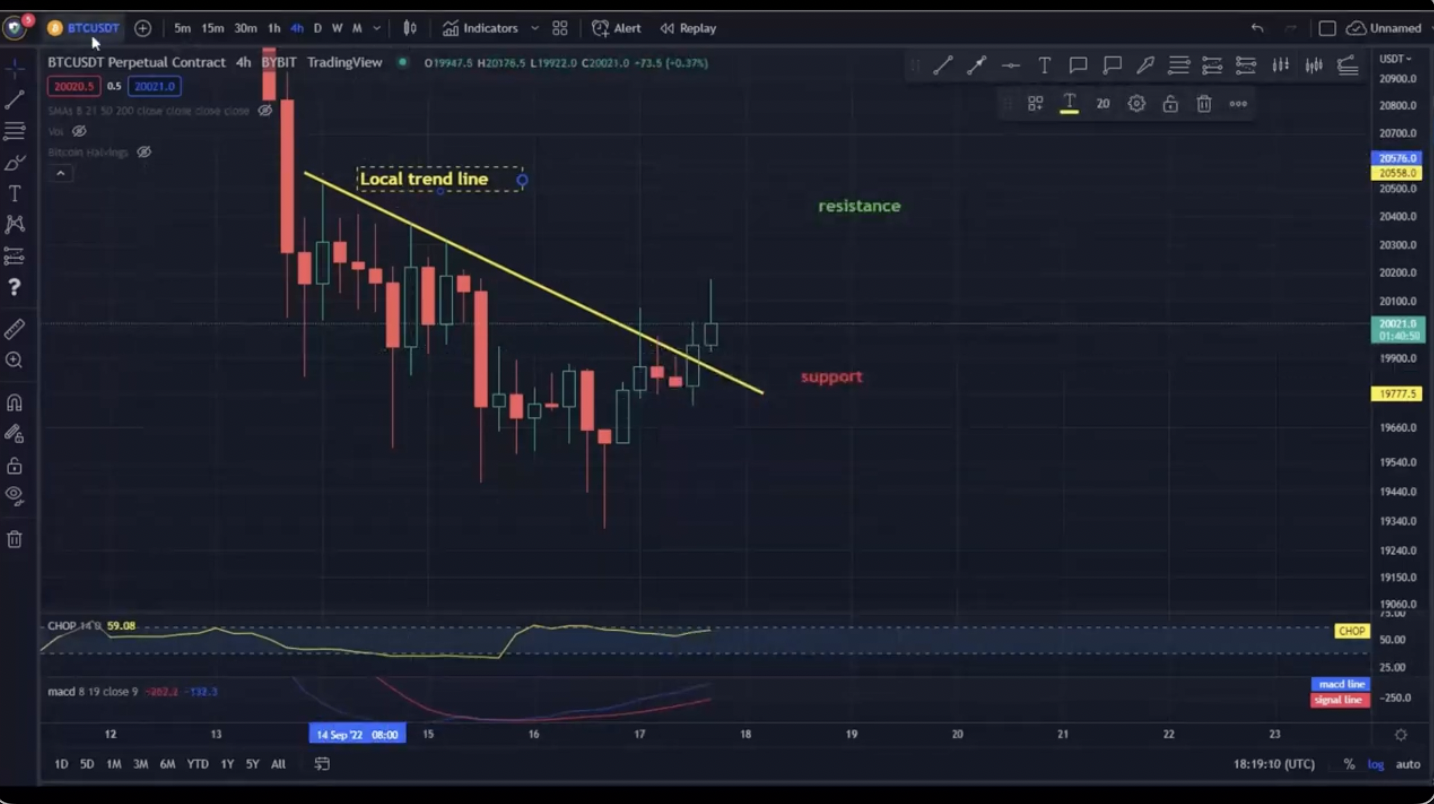Image resolution: width=1434 pixels, height=804 pixels.
Task: Pick the arrow line in favorites toolbar
Action: pyautogui.click(x=977, y=65)
